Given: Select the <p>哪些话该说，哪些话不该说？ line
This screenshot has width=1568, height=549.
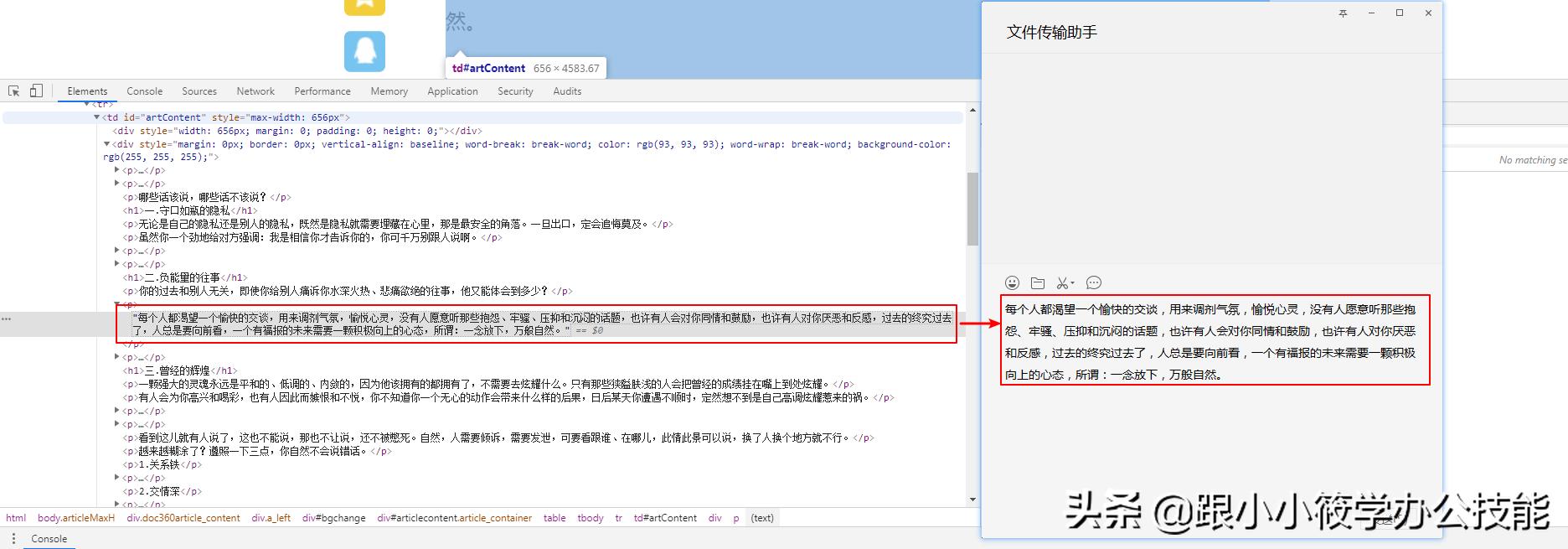Looking at the screenshot, I should coord(207,197).
